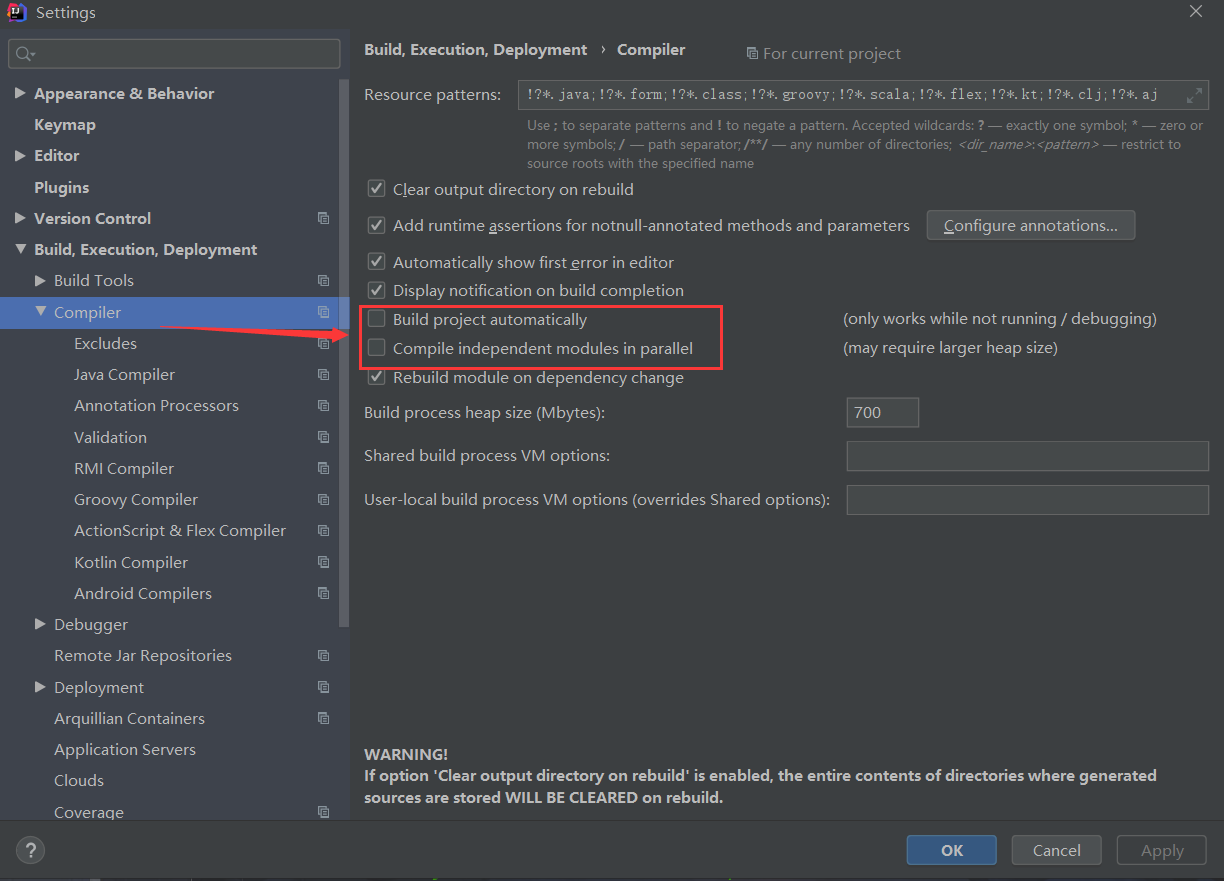The height and width of the screenshot is (881, 1224).
Task: Expand the Version Control section arrow
Action: 20,218
